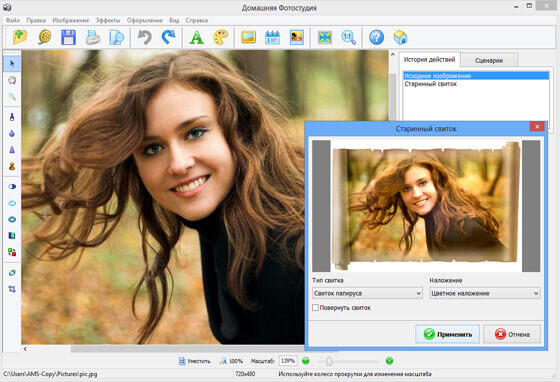Select the brush tool in sidebar

coord(12,117)
